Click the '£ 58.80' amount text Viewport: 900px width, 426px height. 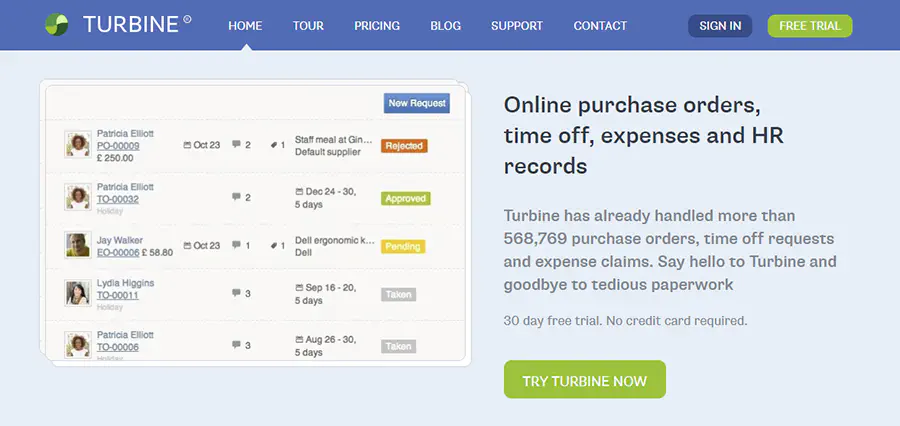pos(157,252)
